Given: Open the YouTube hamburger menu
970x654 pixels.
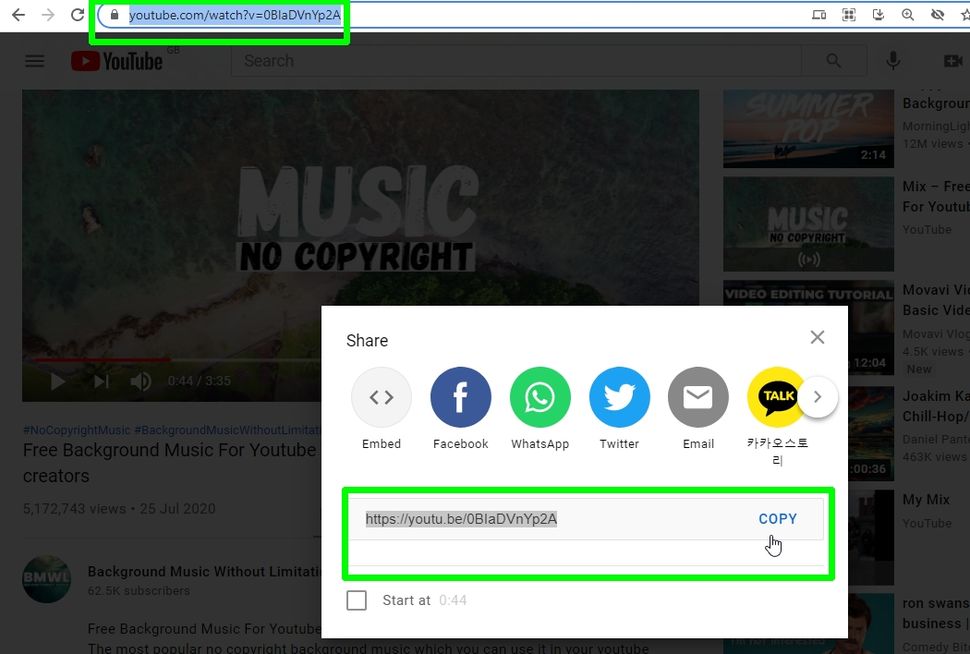Looking at the screenshot, I should tap(34, 60).
